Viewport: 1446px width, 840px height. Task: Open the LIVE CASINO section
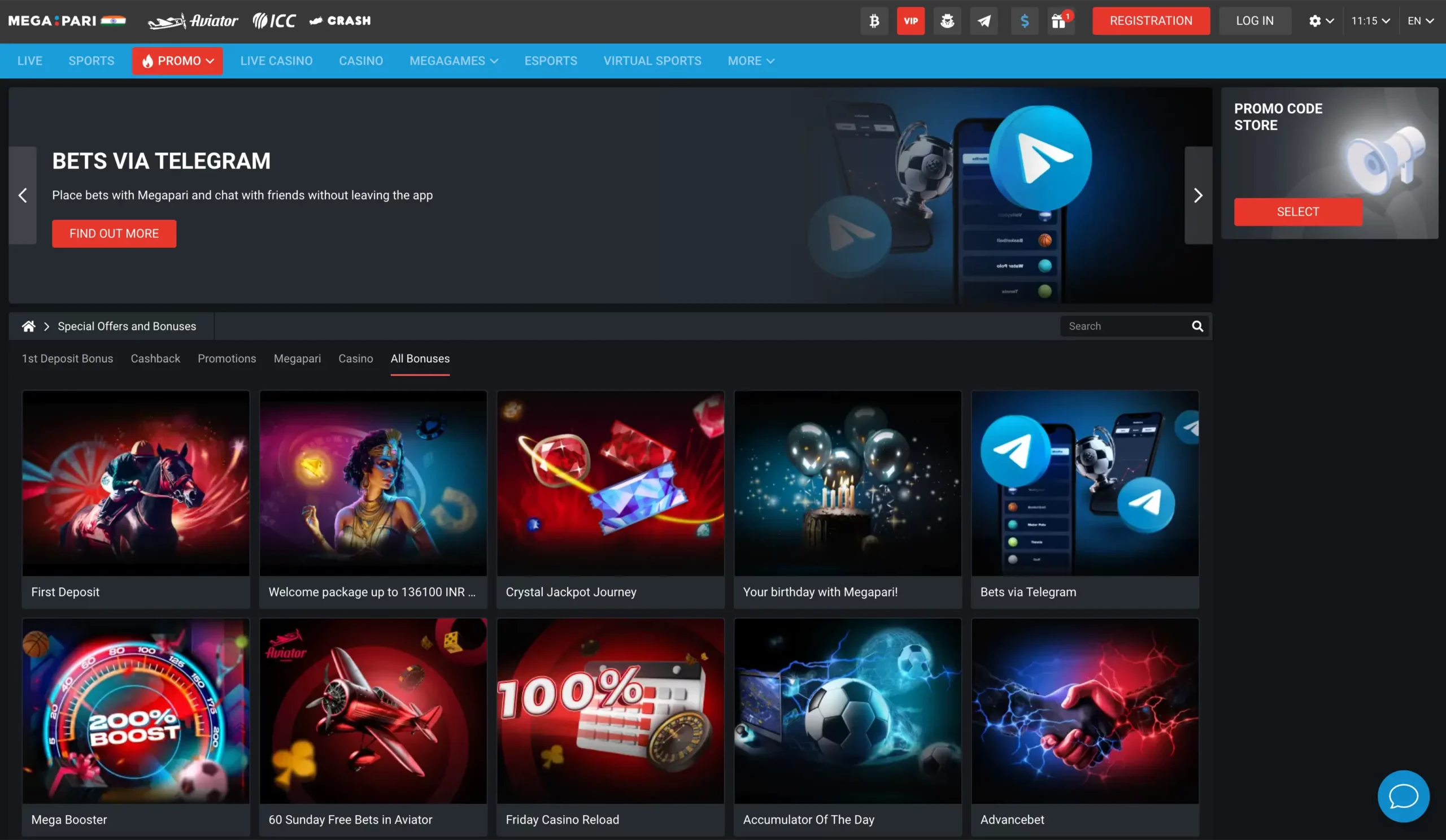[276, 61]
